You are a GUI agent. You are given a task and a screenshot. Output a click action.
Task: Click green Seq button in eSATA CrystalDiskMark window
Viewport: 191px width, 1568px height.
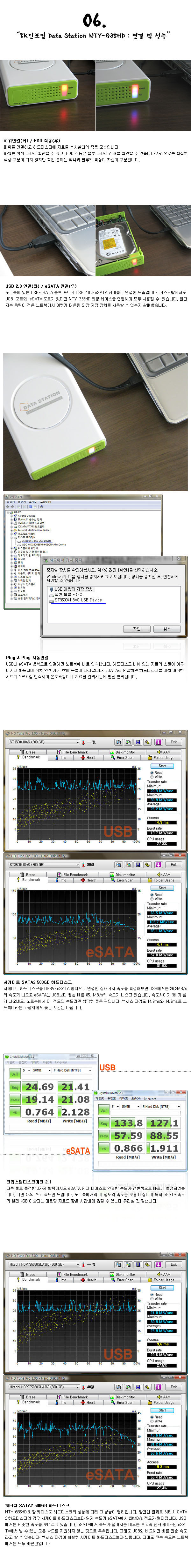104,1123
